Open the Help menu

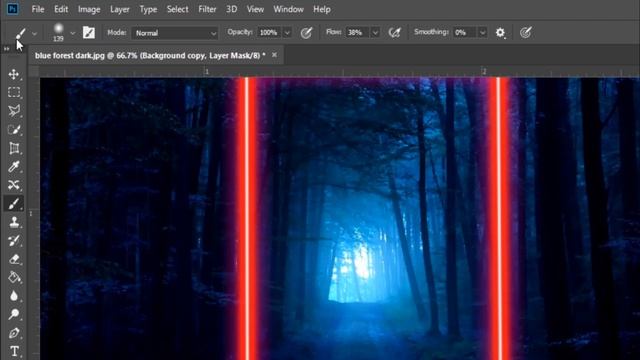pyautogui.click(x=322, y=9)
